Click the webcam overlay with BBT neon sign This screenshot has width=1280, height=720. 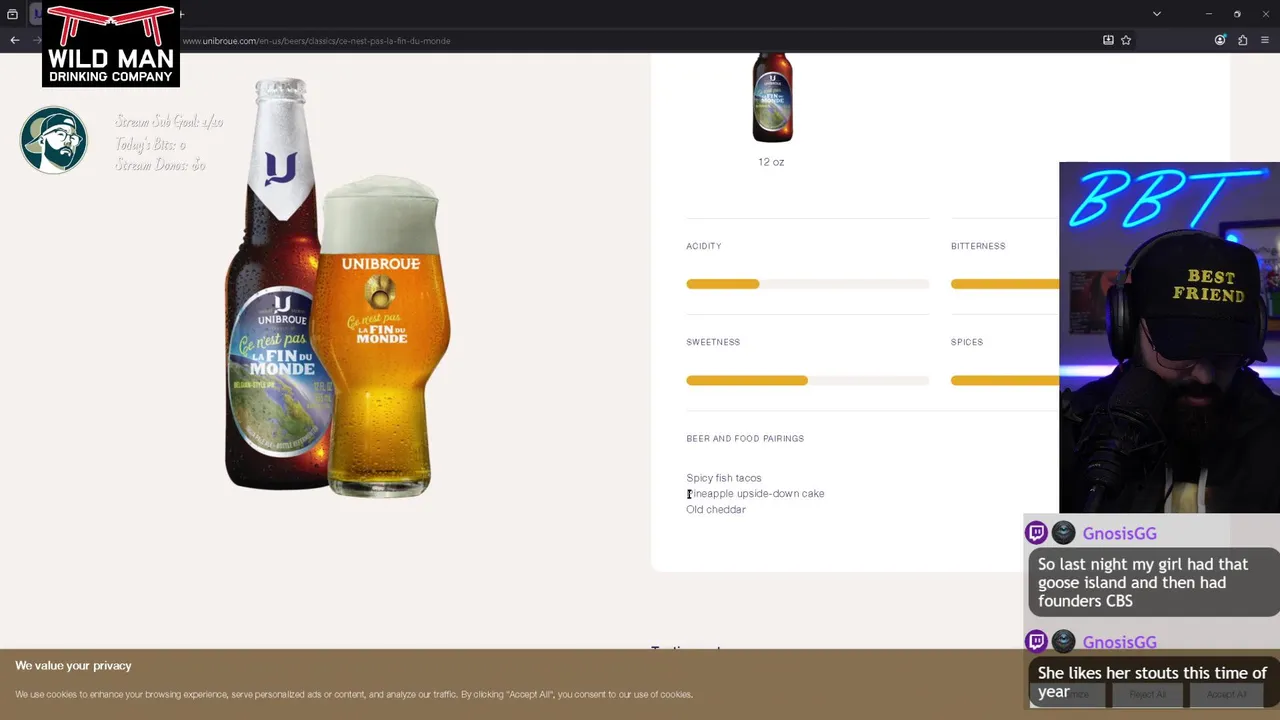click(x=1169, y=337)
